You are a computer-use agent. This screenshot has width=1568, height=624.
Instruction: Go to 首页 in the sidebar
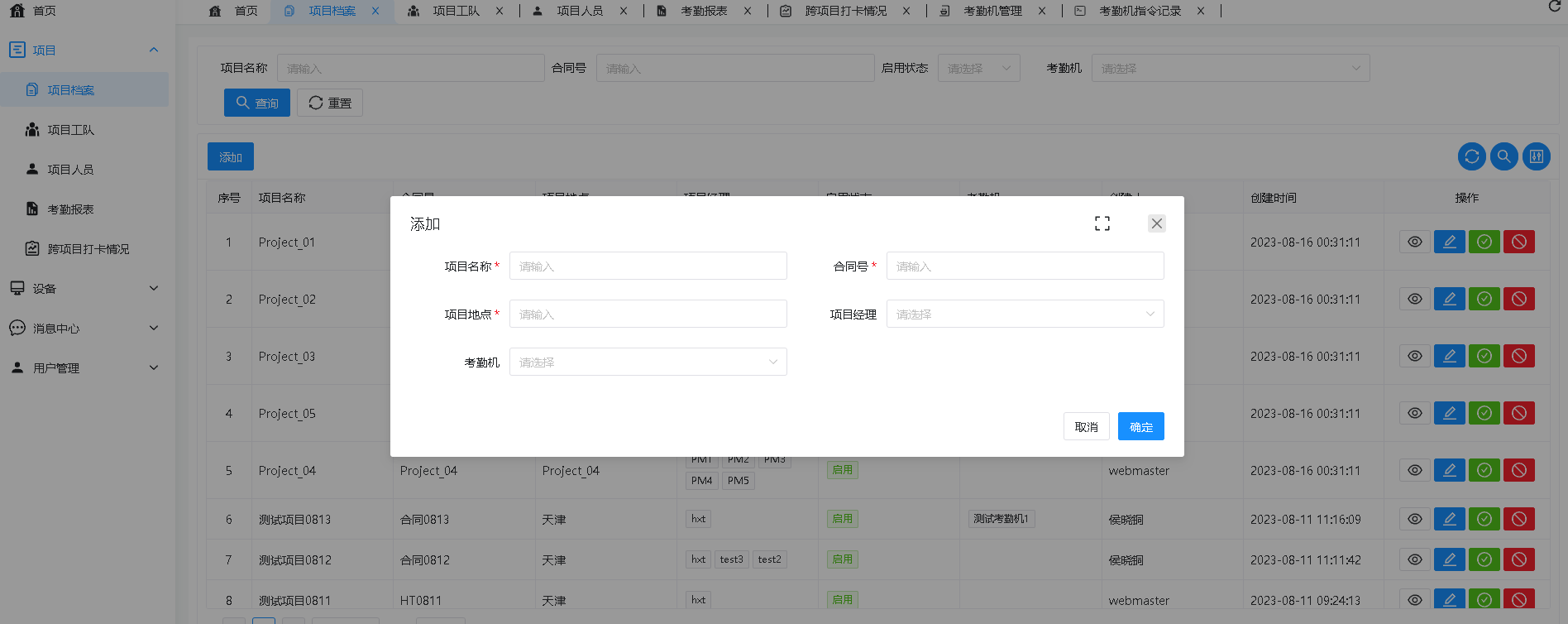tap(44, 11)
